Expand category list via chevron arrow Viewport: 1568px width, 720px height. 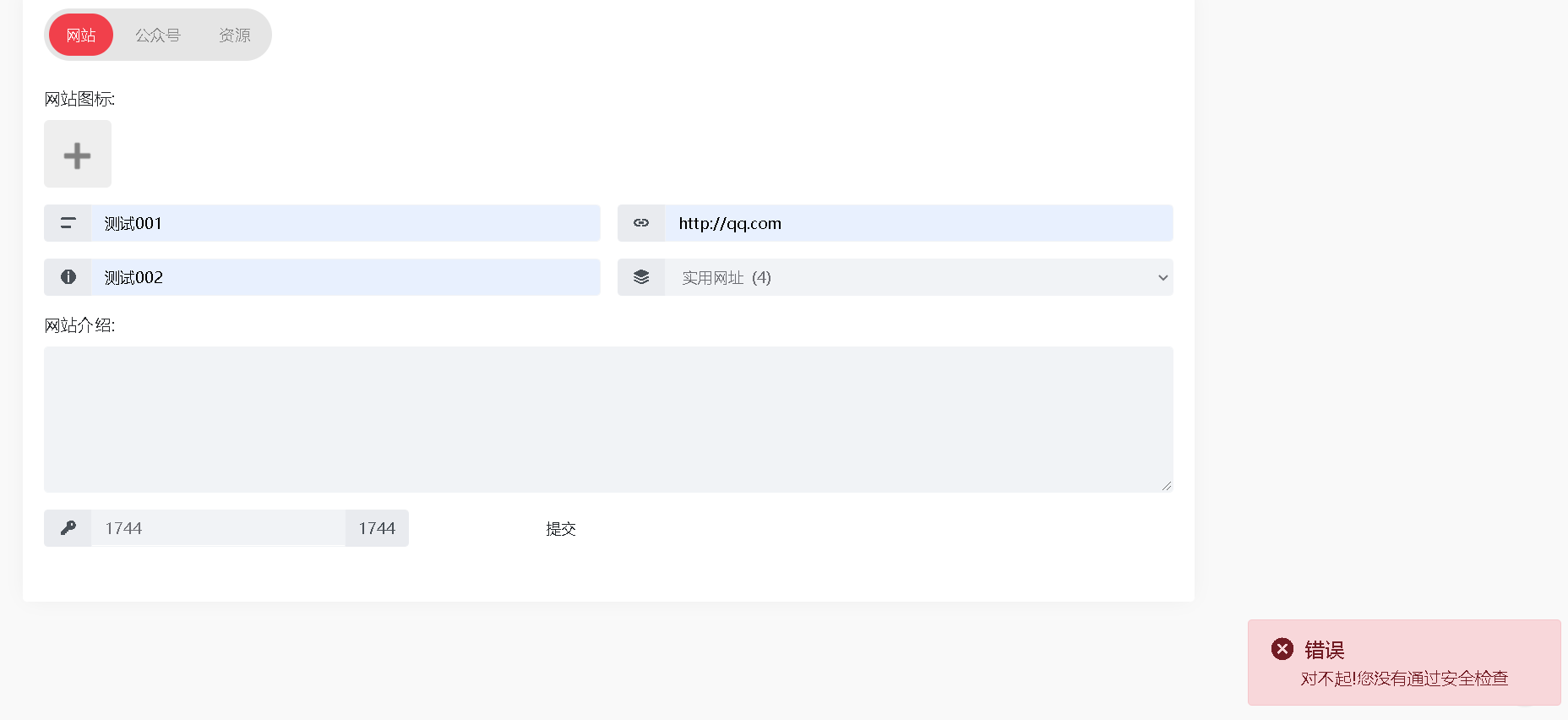pyautogui.click(x=1163, y=277)
